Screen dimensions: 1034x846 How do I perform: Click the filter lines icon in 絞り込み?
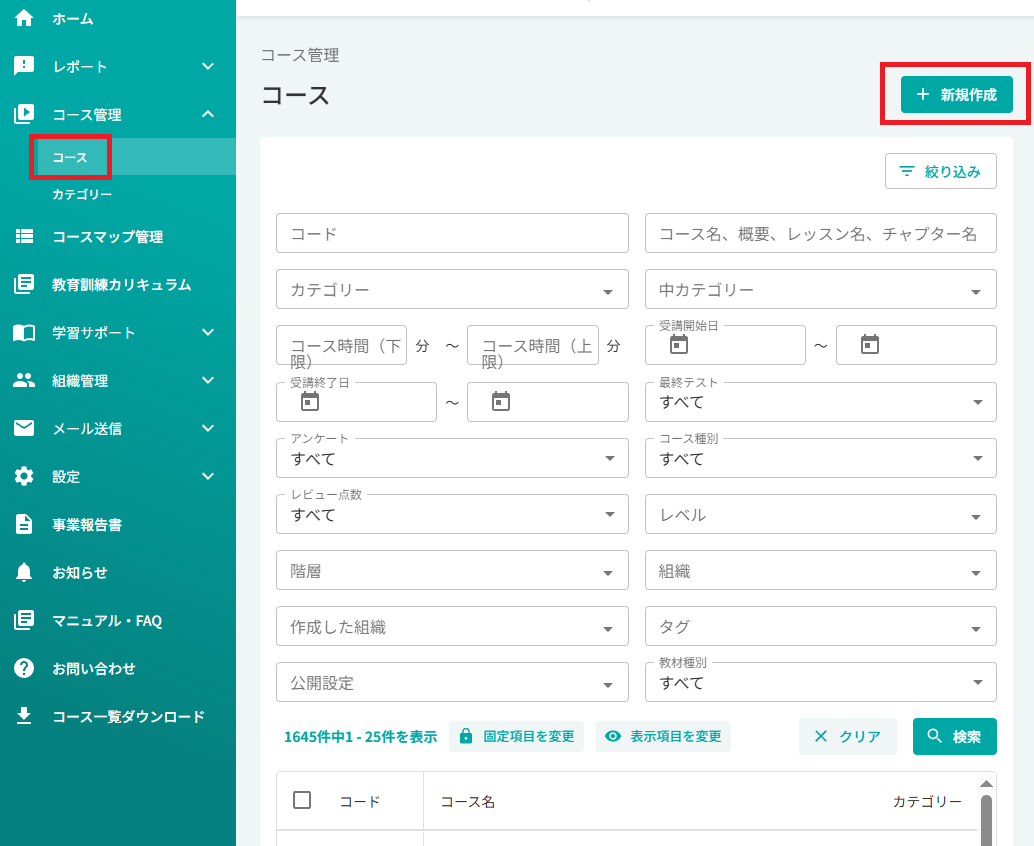[907, 171]
